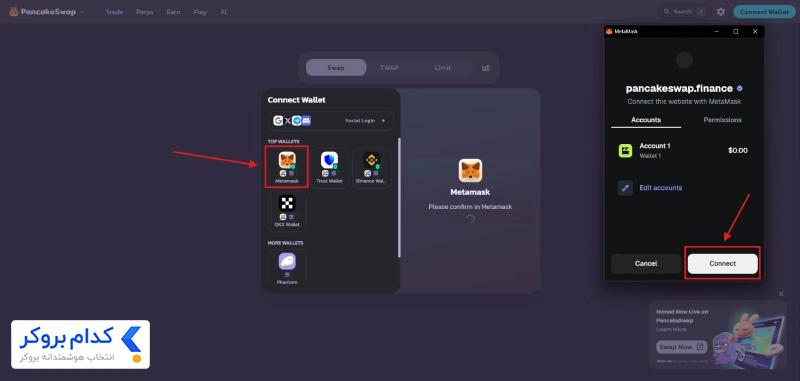Switch to the Swap tab
This screenshot has height=381, width=800.
coord(336,67)
